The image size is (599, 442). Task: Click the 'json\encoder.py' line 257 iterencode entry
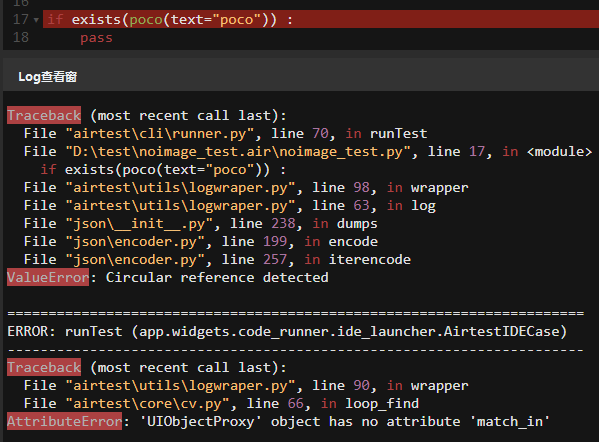click(217, 259)
